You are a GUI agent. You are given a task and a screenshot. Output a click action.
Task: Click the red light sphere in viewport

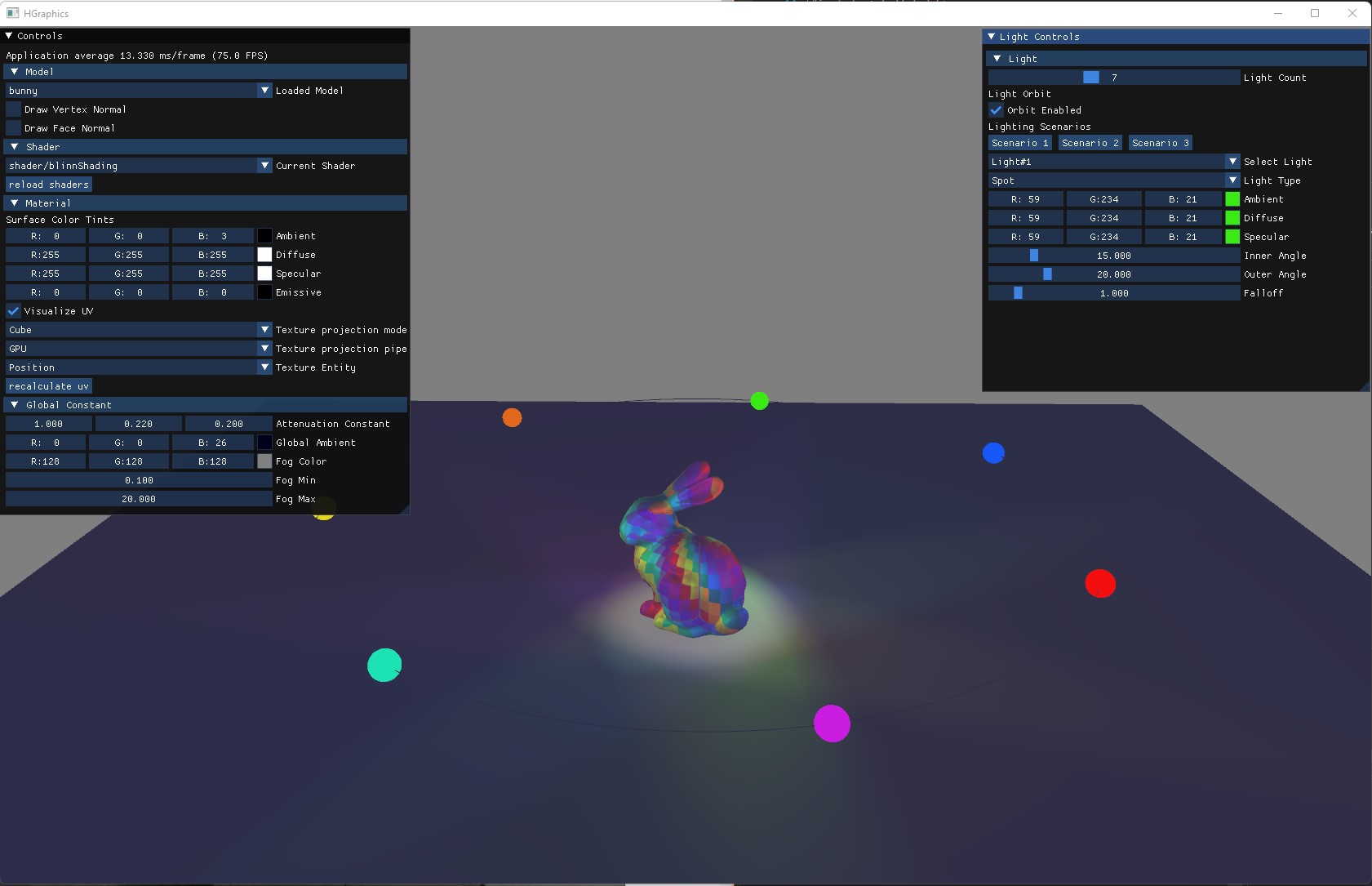[x=1100, y=584]
